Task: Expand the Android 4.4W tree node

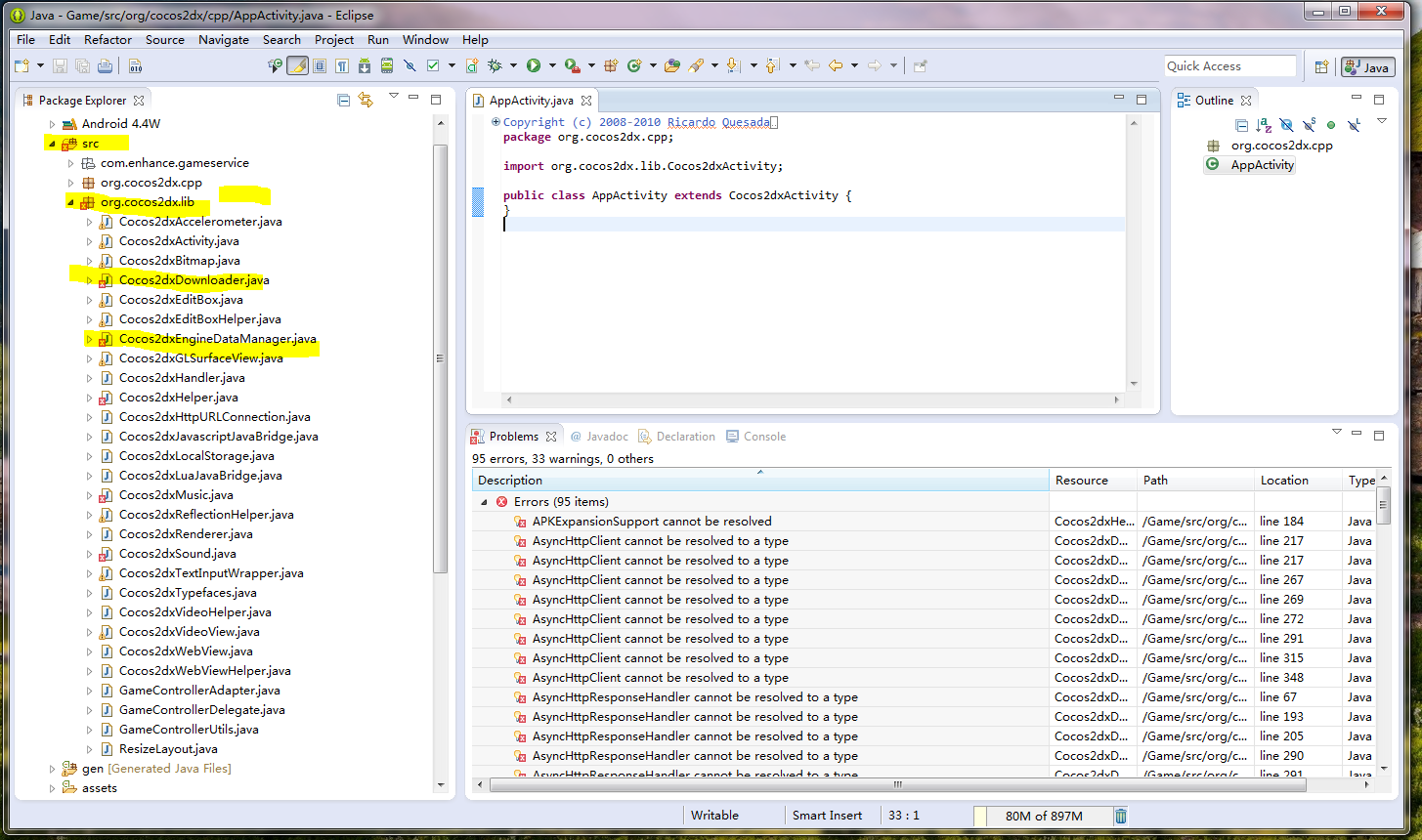Action: 53,124
